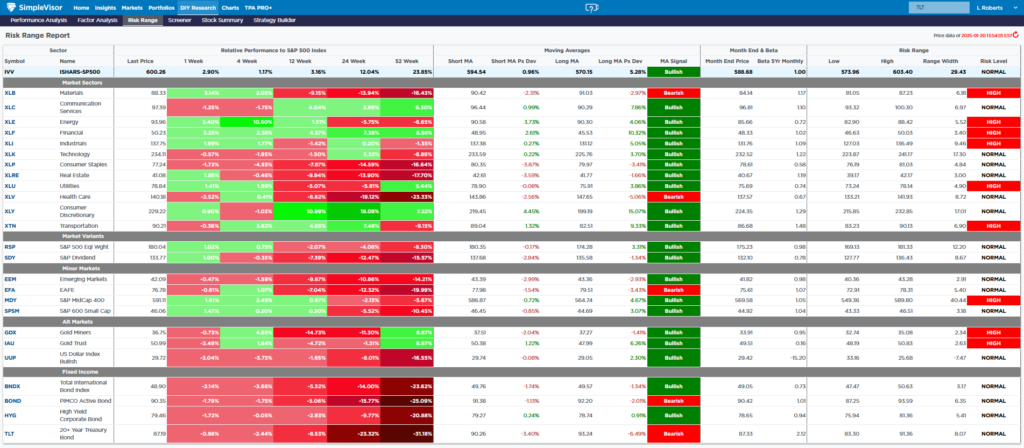The height and width of the screenshot is (448, 1024).
Task: Open the TLT symbol link in the table
Action: tap(8, 432)
